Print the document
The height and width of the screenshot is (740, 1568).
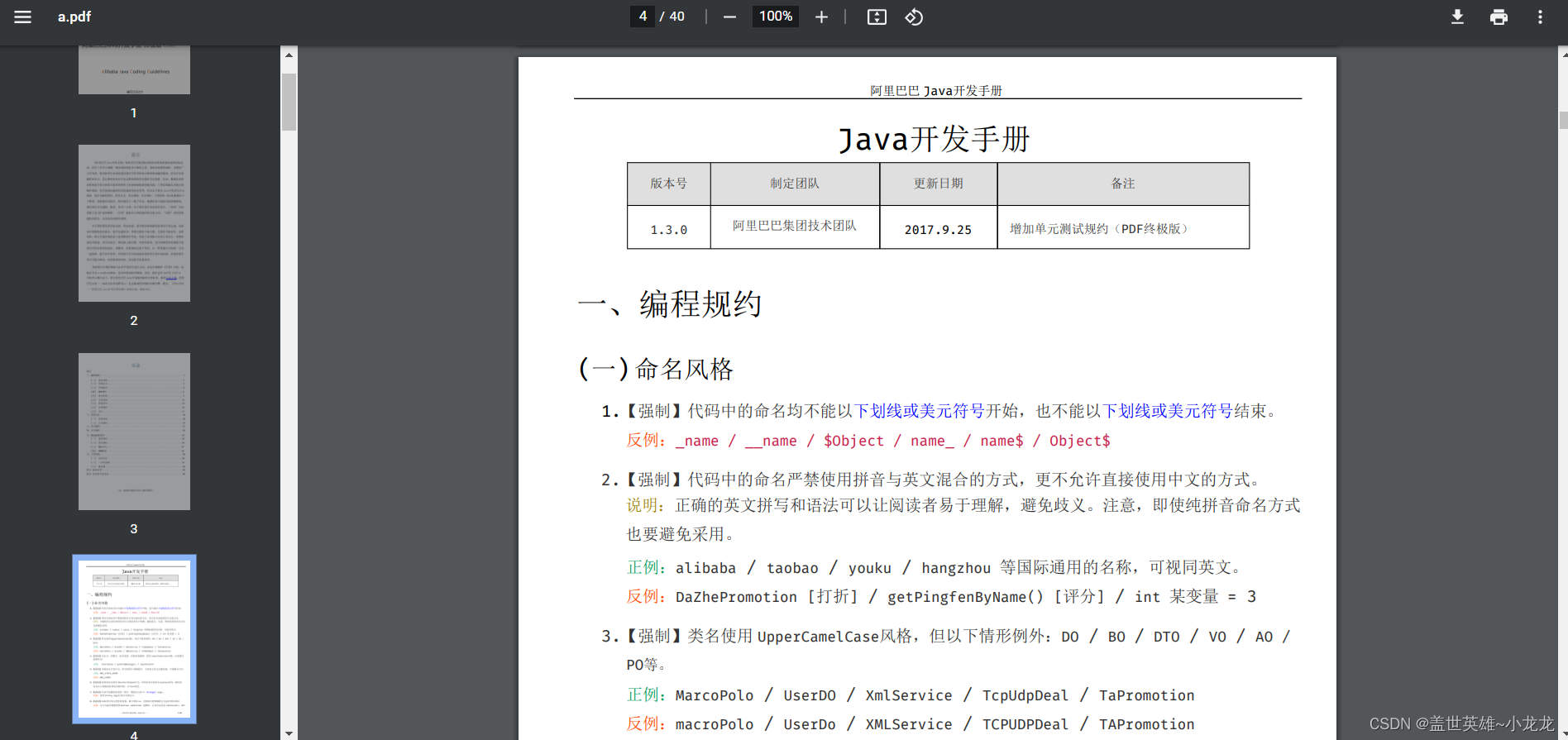pos(1499,17)
